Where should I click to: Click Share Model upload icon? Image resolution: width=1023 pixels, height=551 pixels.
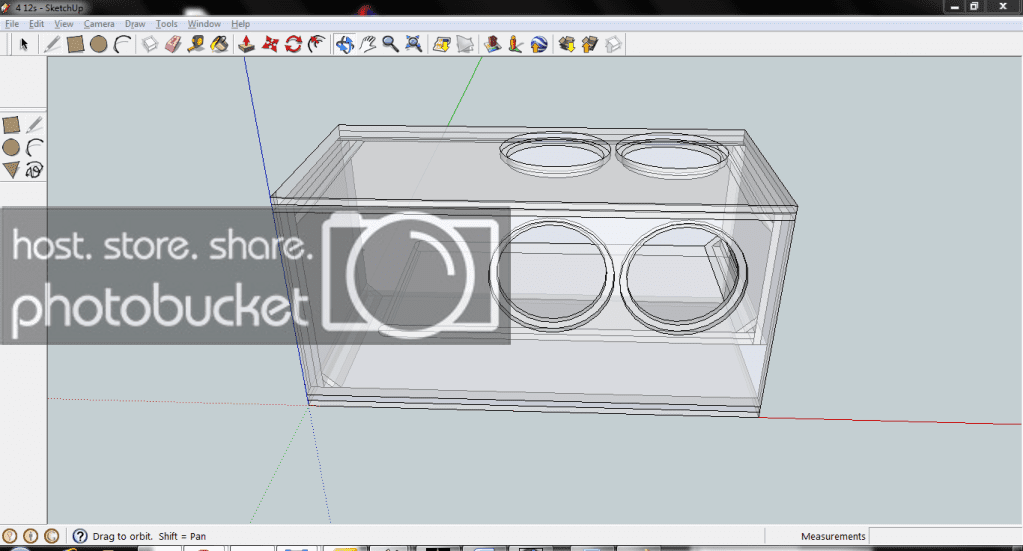point(590,44)
